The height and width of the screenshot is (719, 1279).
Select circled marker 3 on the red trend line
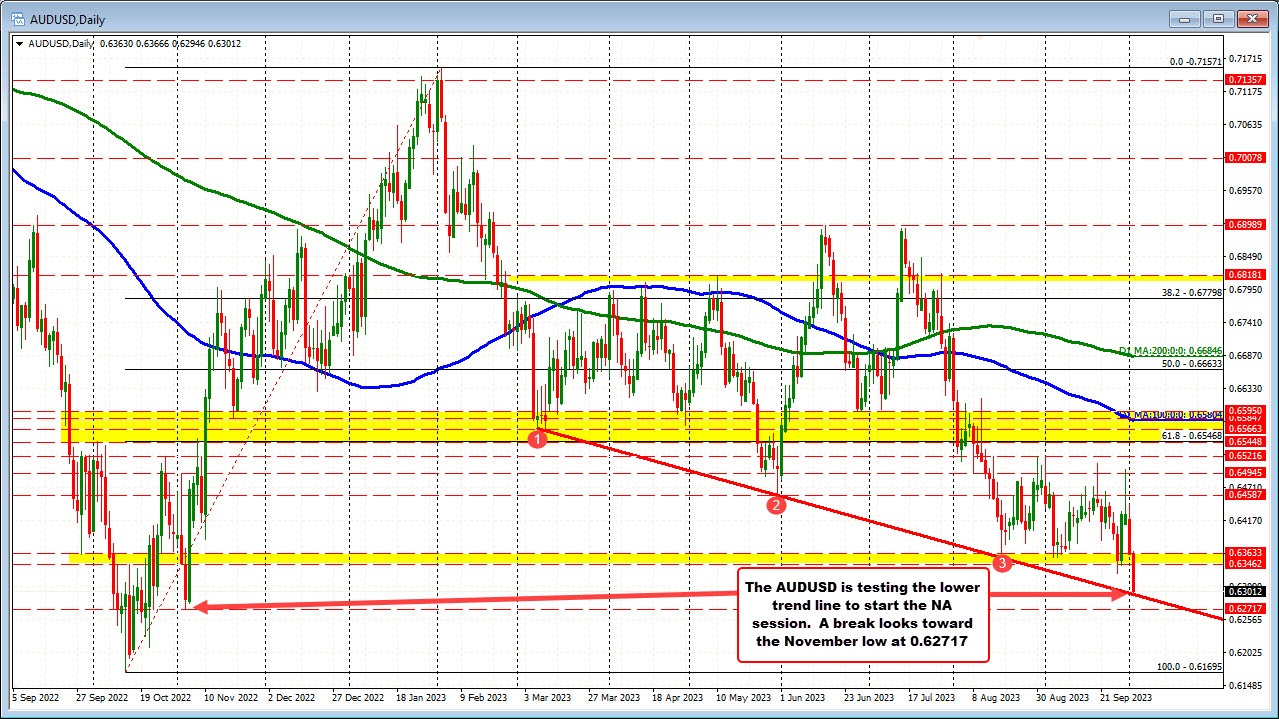[1002, 563]
